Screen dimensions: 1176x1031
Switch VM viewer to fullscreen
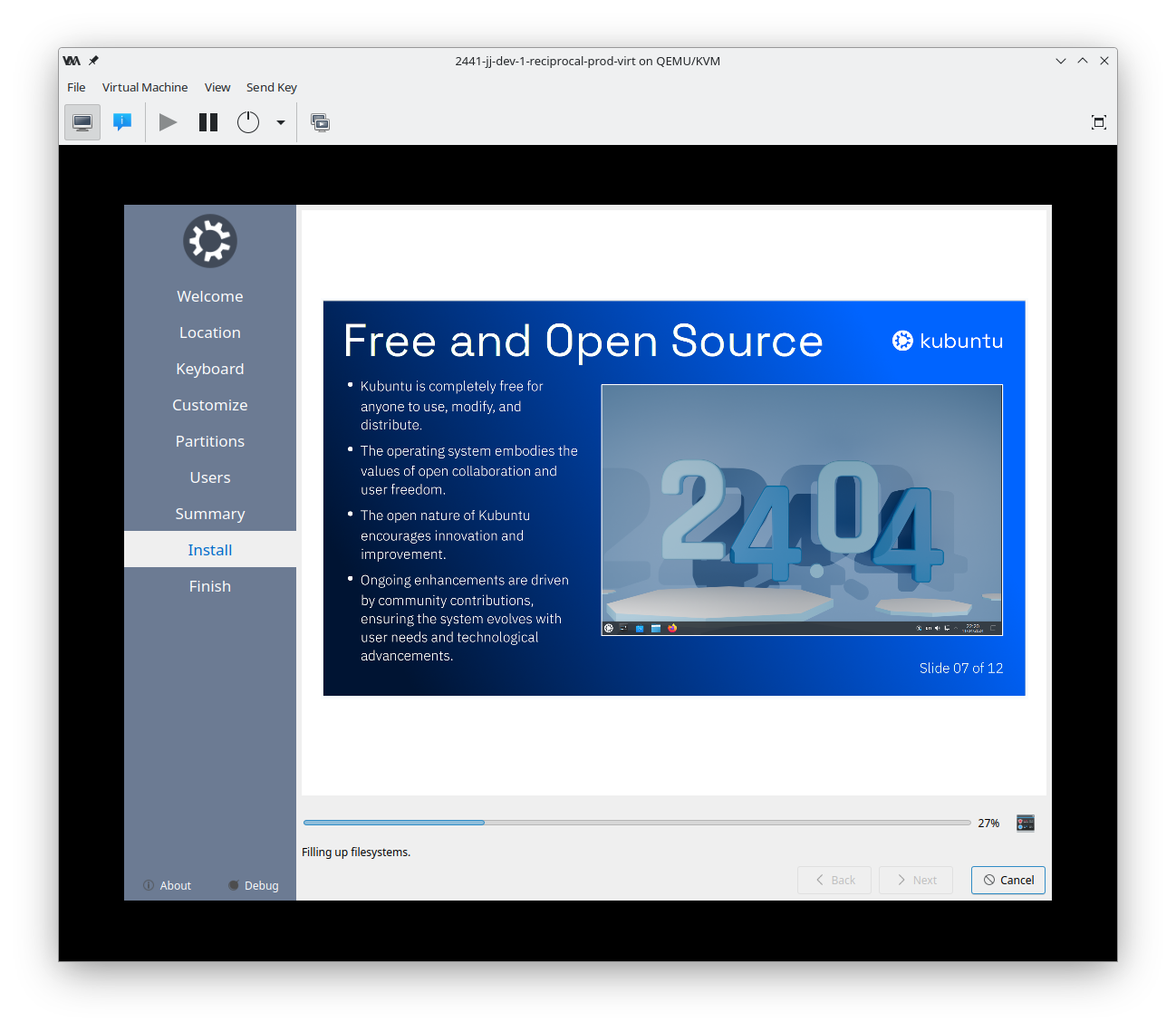point(1099,122)
